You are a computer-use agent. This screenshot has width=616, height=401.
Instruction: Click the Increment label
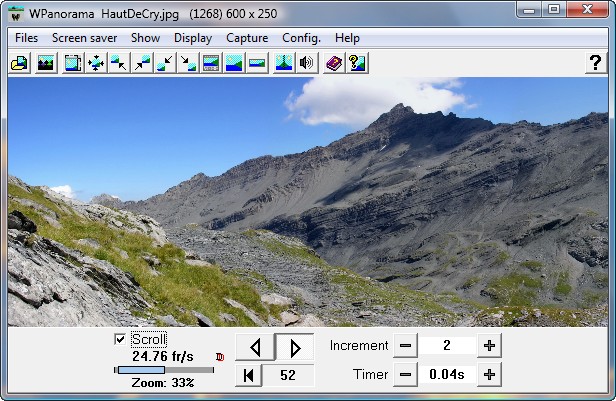pyautogui.click(x=359, y=346)
